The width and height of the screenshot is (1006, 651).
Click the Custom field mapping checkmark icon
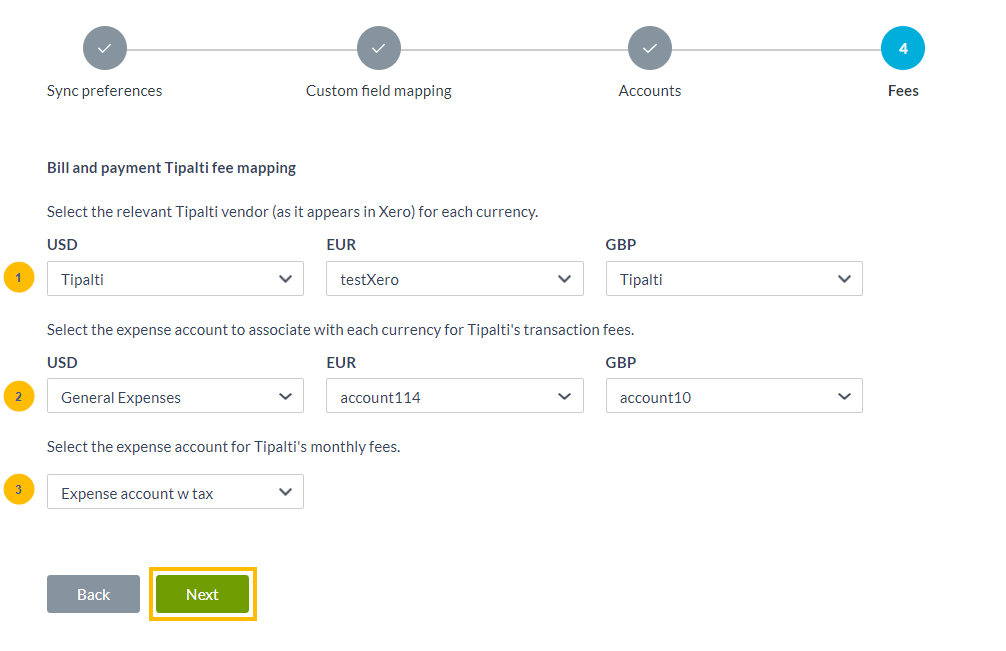pyautogui.click(x=378, y=47)
